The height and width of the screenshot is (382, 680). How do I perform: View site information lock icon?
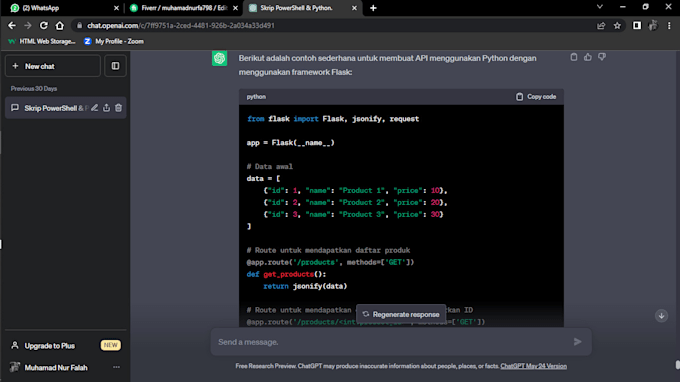(79, 26)
